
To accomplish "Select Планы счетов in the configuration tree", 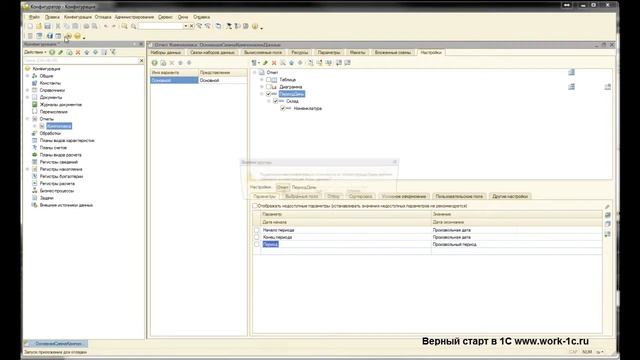I will (x=53, y=148).
